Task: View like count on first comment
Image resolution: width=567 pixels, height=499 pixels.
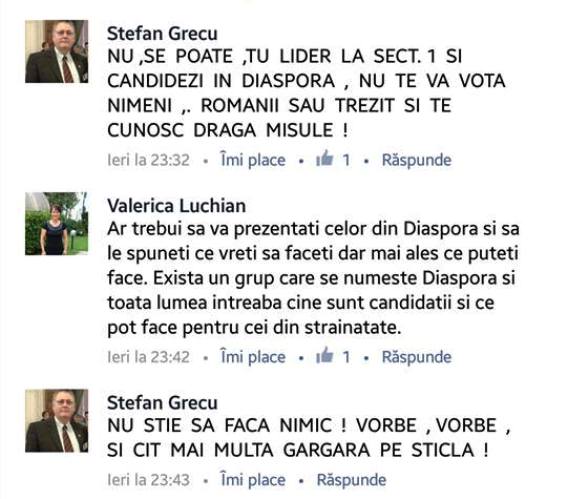Action: point(346,160)
